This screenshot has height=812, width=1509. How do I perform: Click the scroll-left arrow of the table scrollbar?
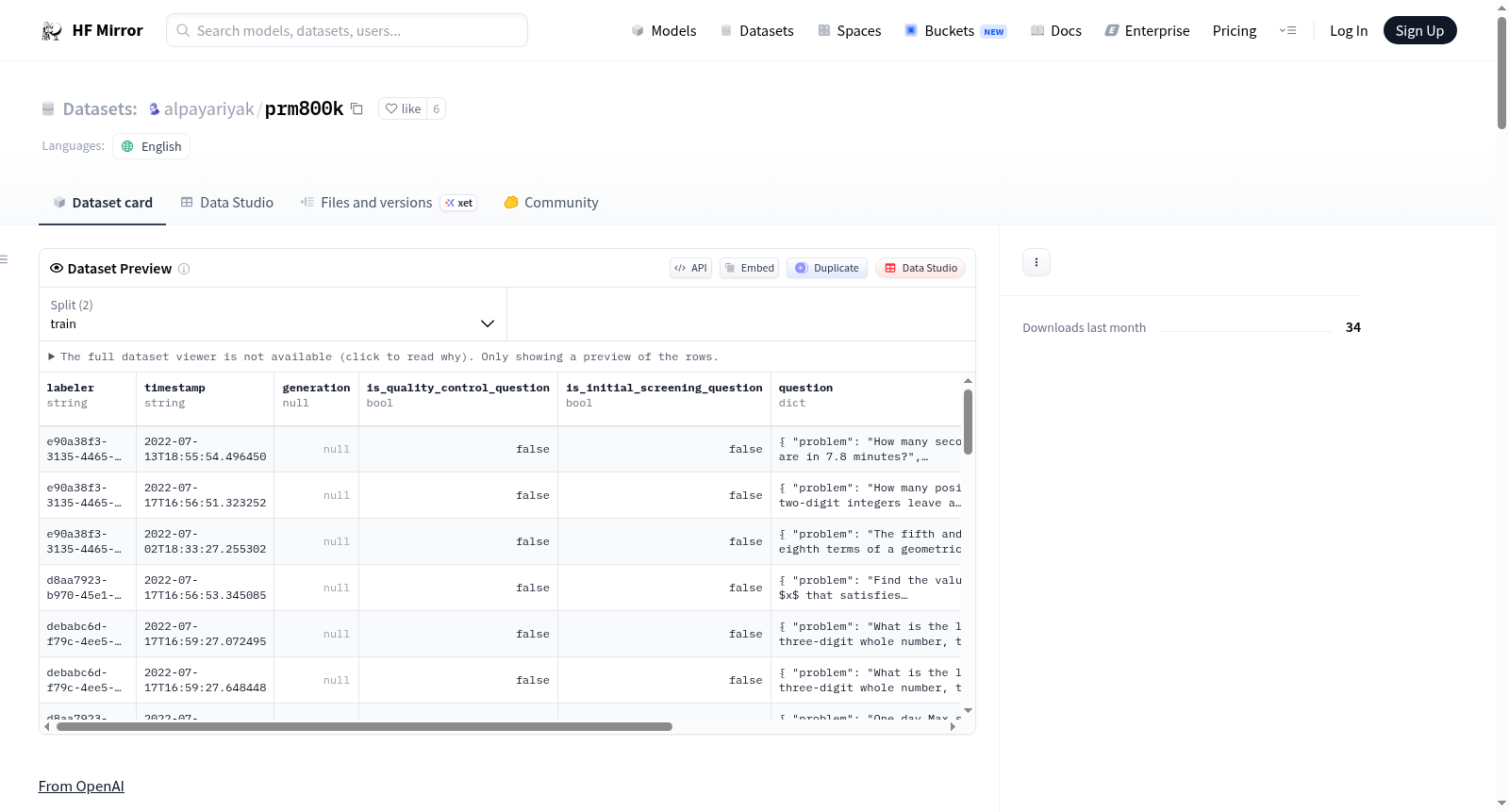click(x=47, y=727)
